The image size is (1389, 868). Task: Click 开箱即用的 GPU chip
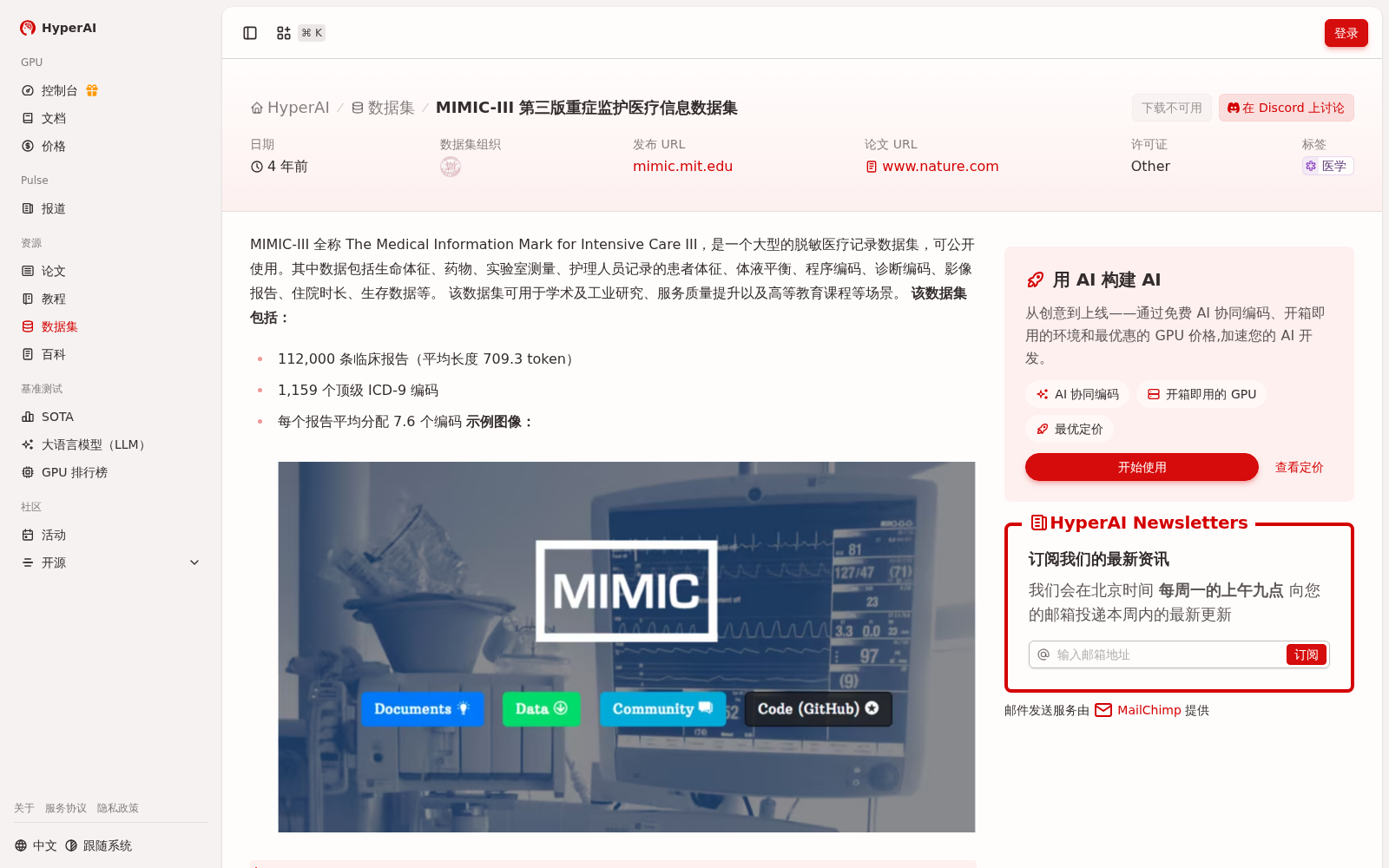(x=1201, y=394)
